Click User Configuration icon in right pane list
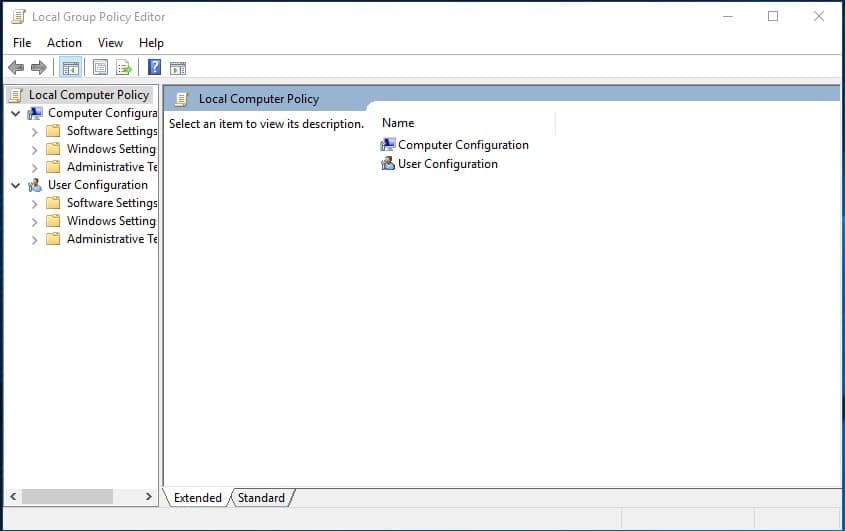The height and width of the screenshot is (531, 845). click(x=387, y=163)
